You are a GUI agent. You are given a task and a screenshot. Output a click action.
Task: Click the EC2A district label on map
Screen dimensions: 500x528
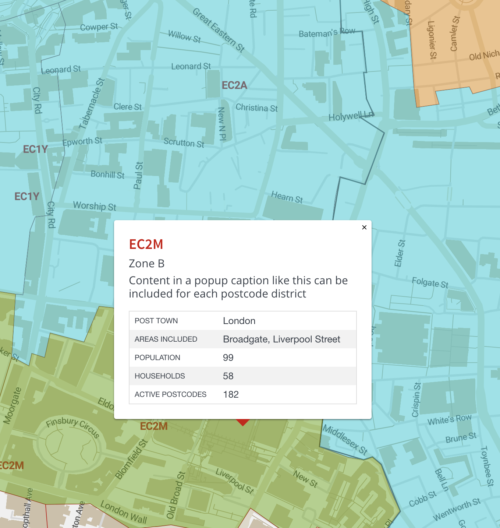[x=234, y=85]
